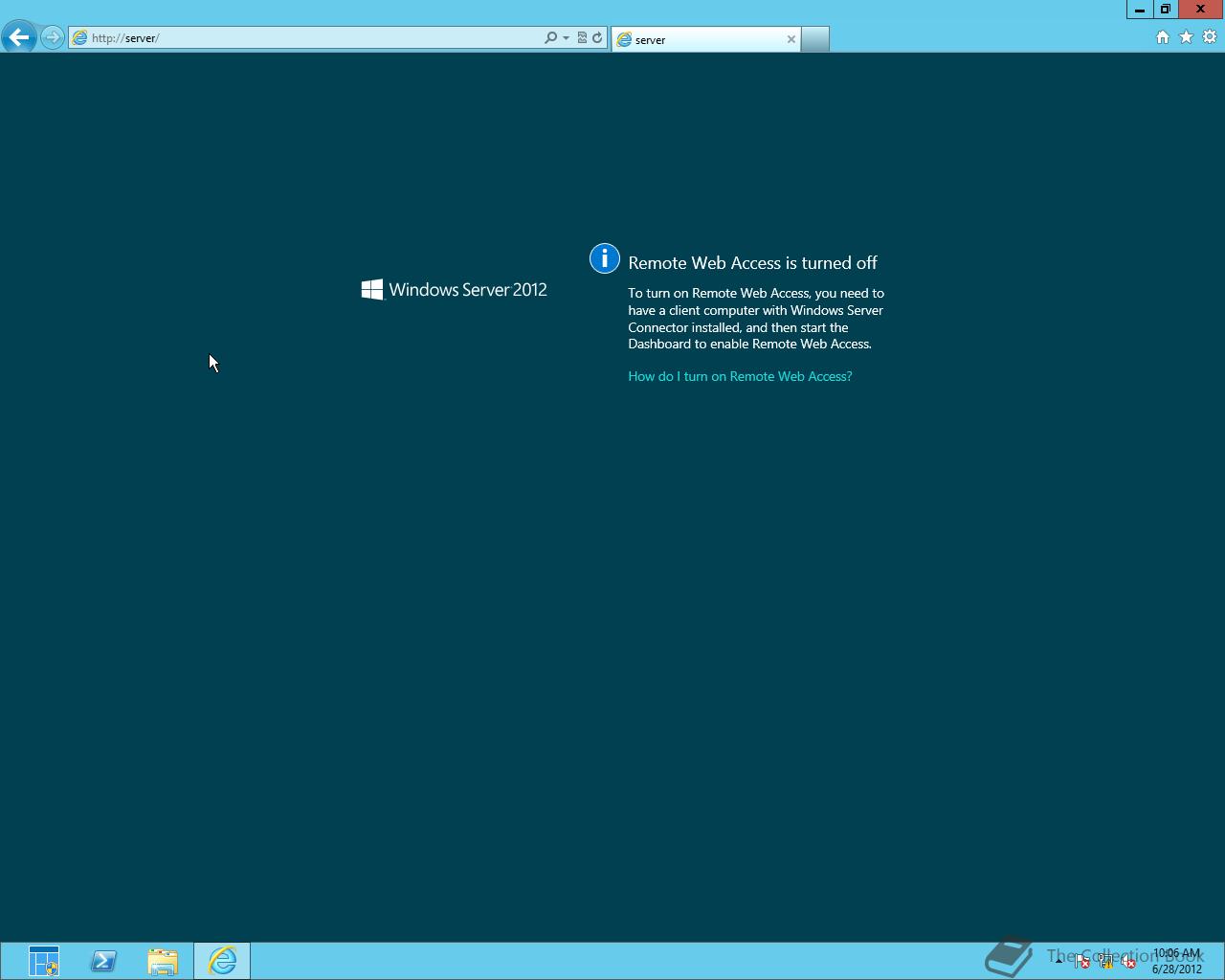
Task: Click the blue information icon
Action: pyautogui.click(x=605, y=258)
